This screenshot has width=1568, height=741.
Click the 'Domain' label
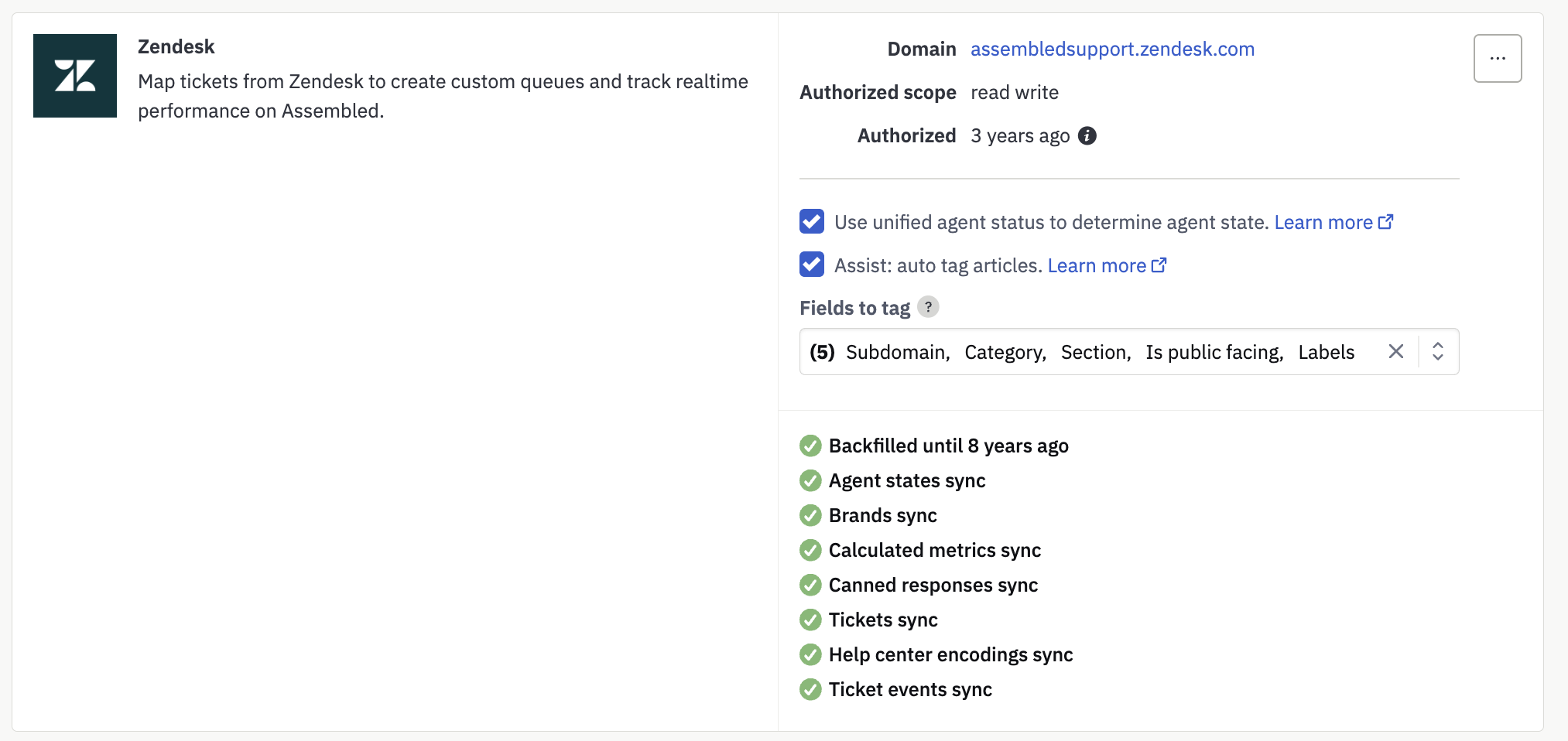point(922,49)
